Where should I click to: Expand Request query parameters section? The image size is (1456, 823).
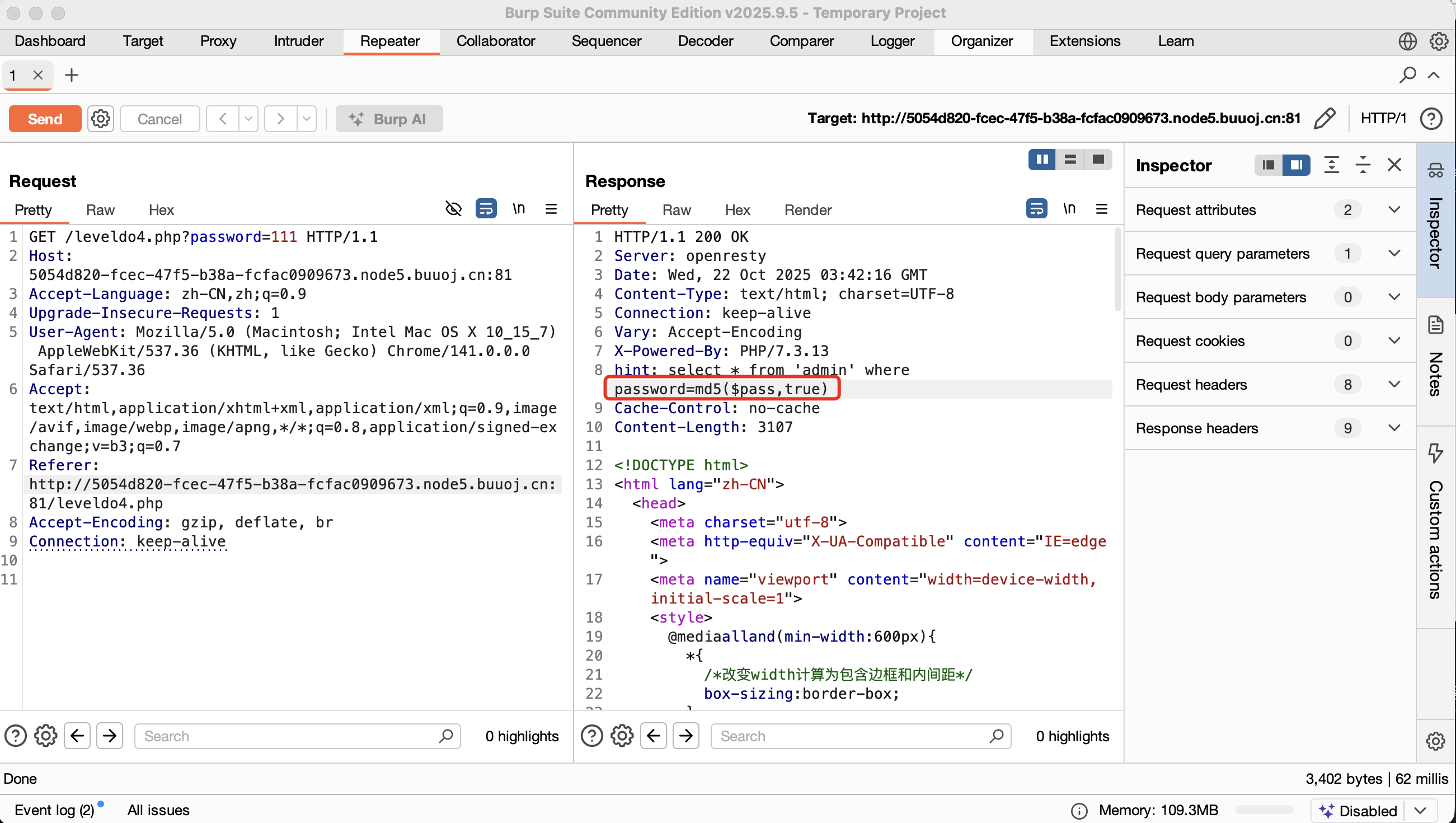point(1394,254)
